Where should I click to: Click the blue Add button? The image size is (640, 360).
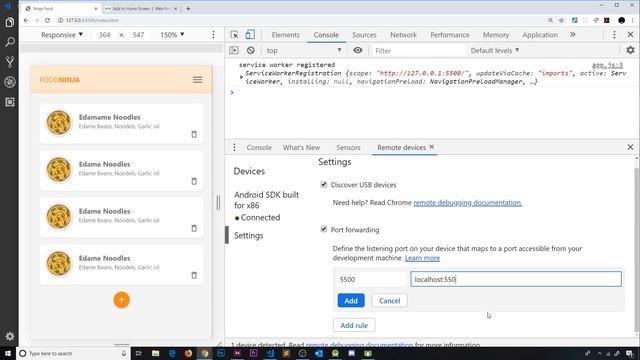pyautogui.click(x=351, y=300)
